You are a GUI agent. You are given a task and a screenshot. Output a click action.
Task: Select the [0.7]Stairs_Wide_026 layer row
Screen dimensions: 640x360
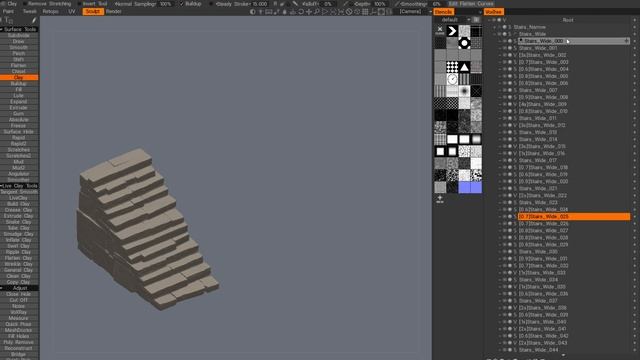click(x=574, y=223)
